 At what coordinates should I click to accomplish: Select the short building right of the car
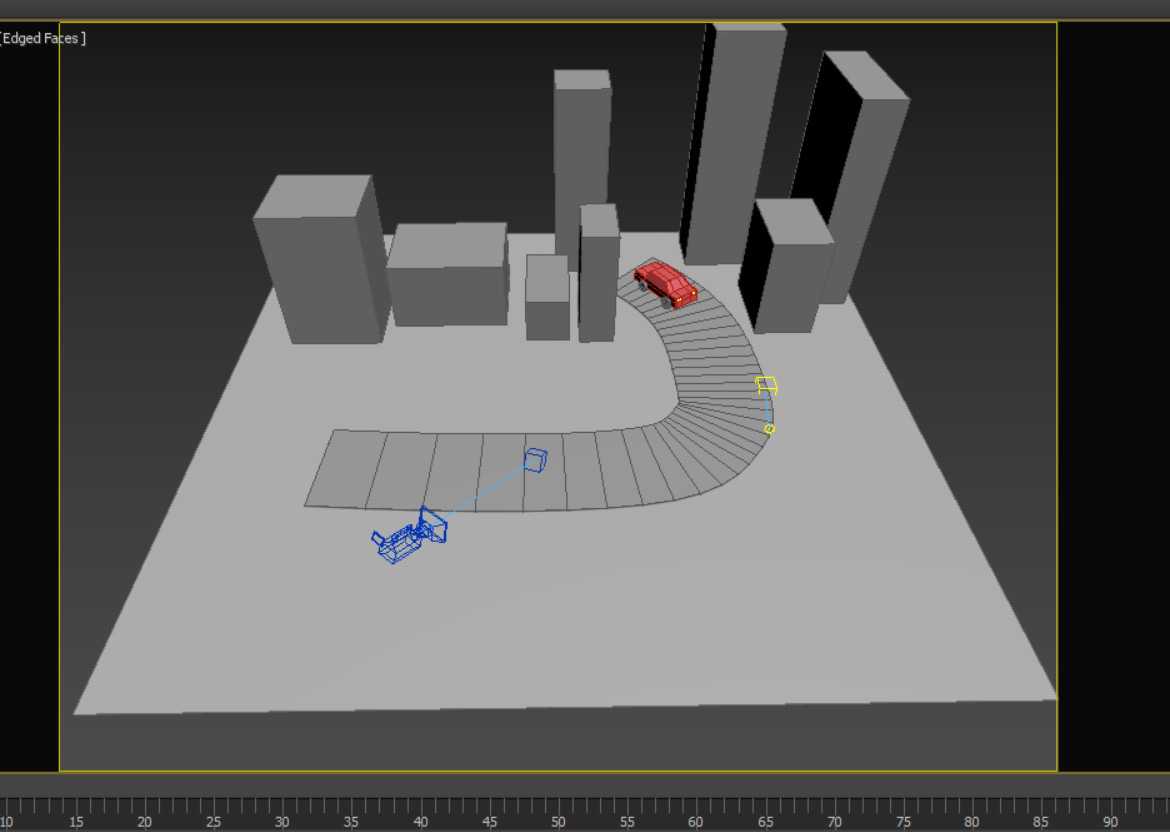point(790,268)
